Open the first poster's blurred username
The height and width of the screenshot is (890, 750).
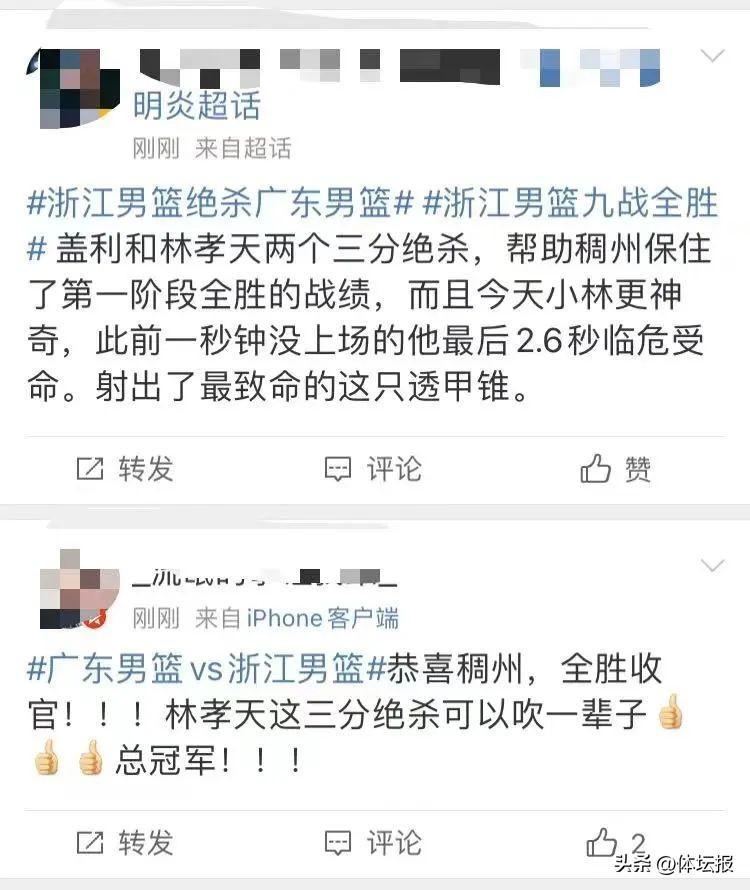coord(400,68)
